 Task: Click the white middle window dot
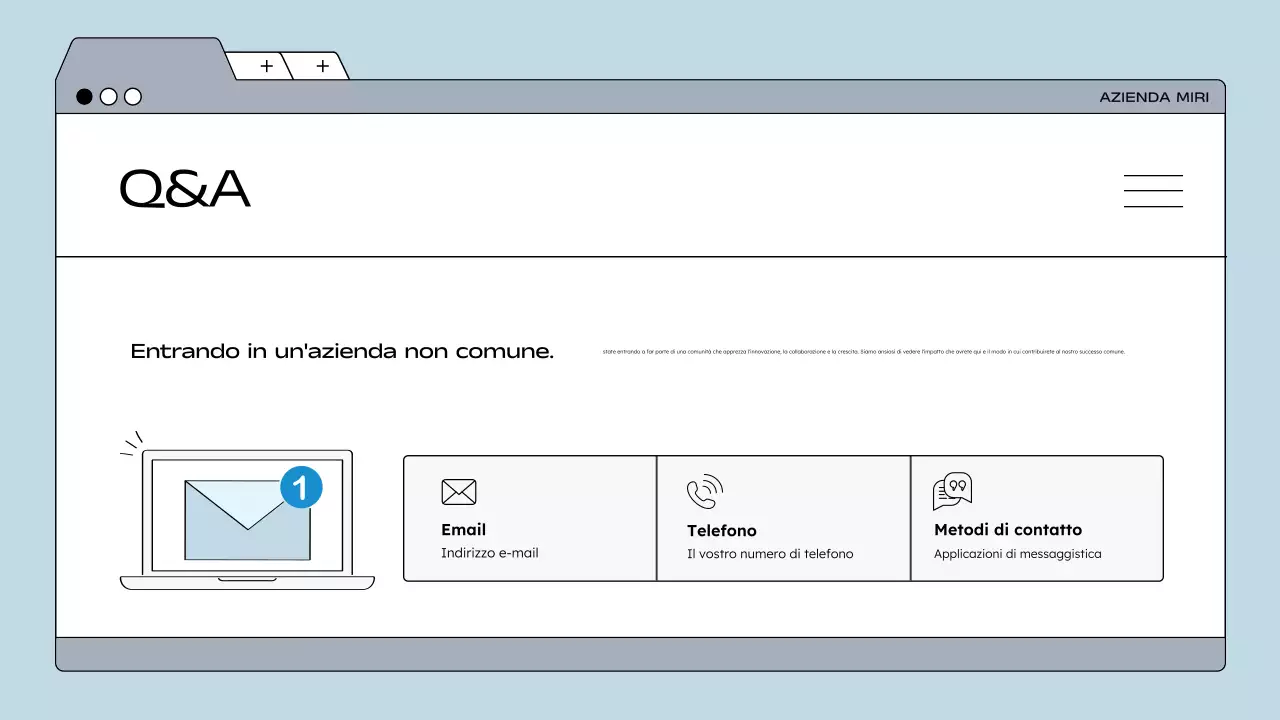coord(108,96)
